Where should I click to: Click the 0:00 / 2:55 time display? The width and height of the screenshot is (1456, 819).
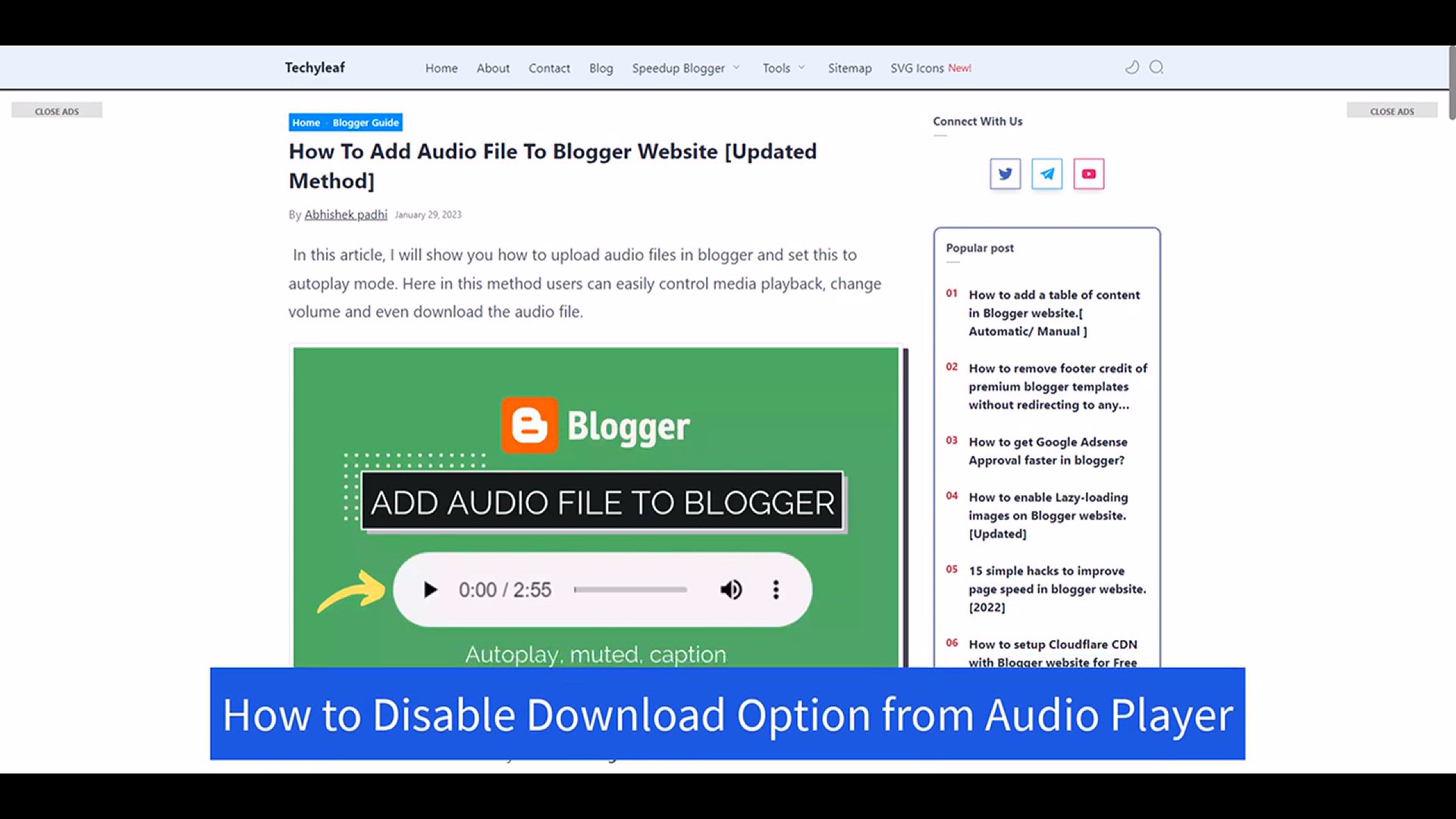(505, 590)
